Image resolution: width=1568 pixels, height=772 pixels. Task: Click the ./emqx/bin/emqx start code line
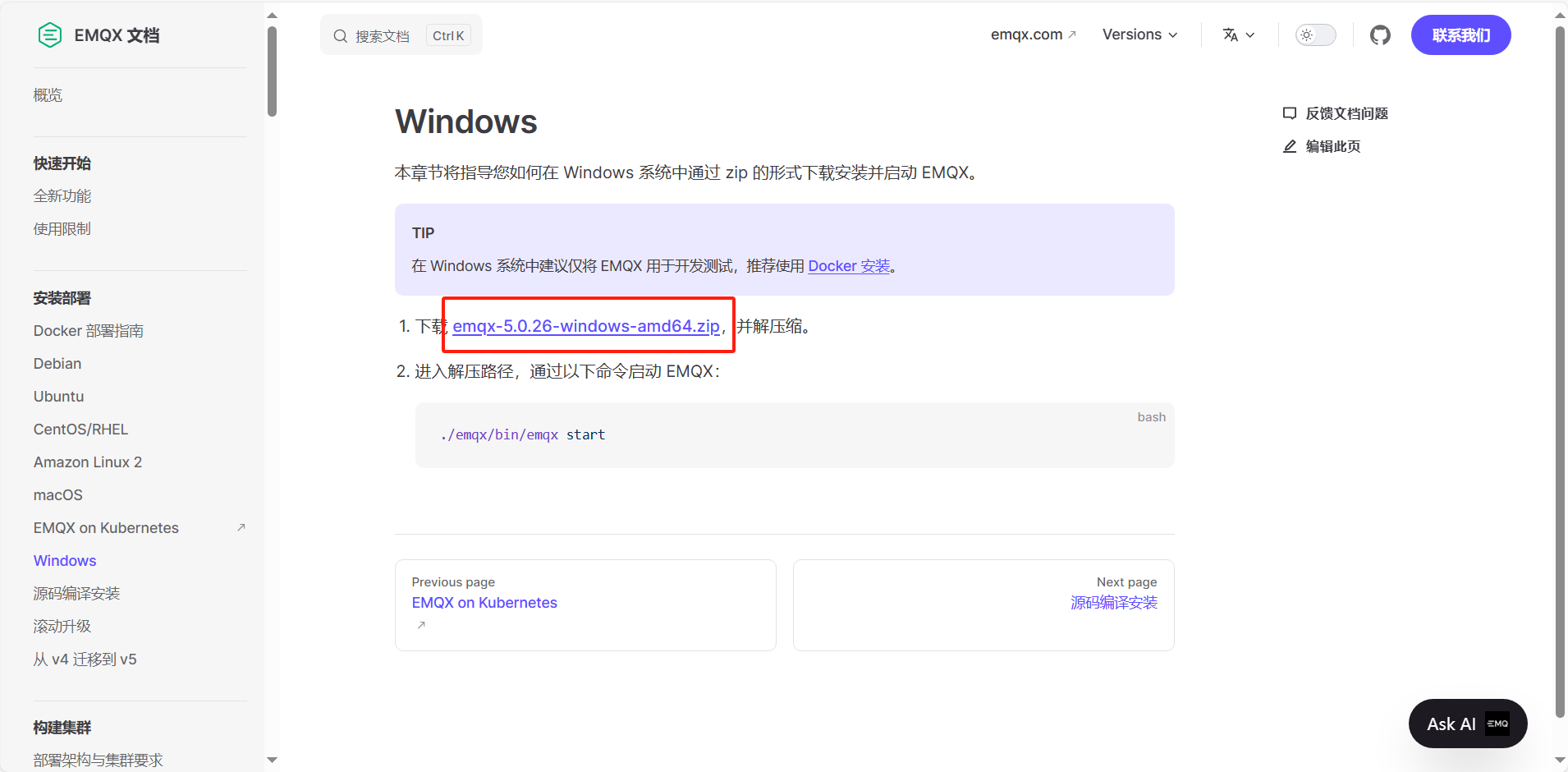(523, 434)
